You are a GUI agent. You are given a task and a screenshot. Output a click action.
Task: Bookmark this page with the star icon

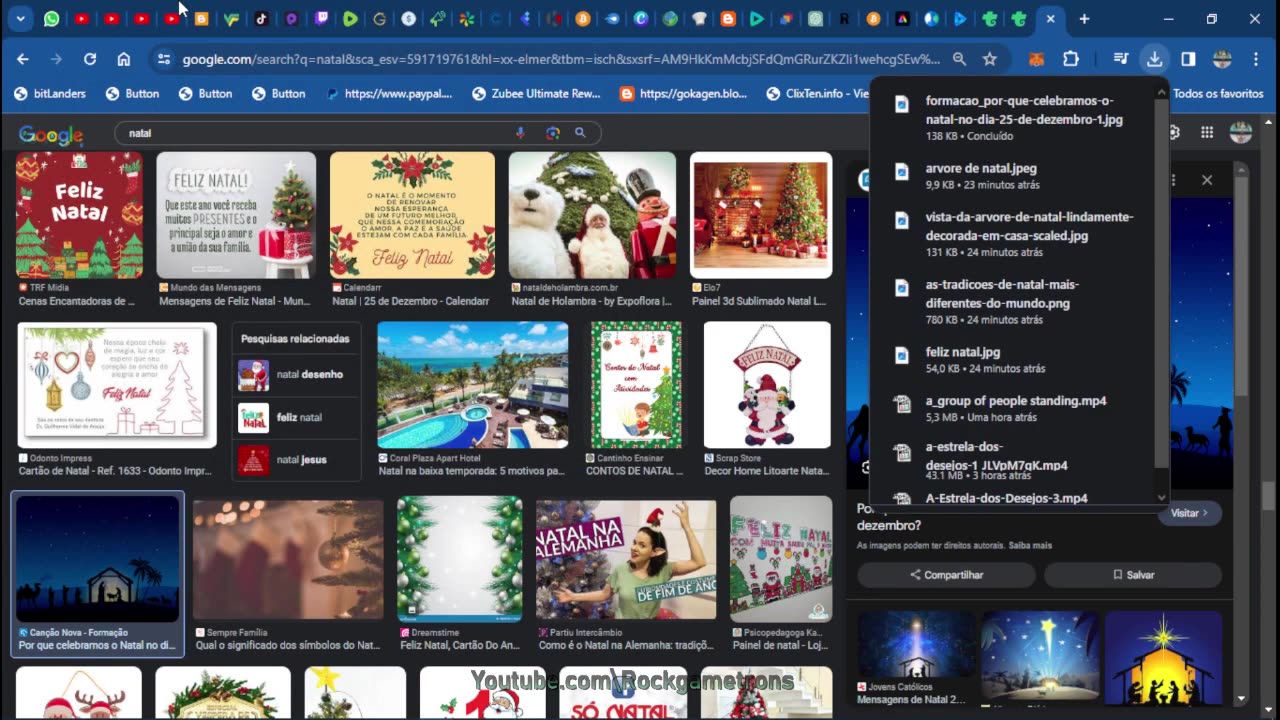990,59
